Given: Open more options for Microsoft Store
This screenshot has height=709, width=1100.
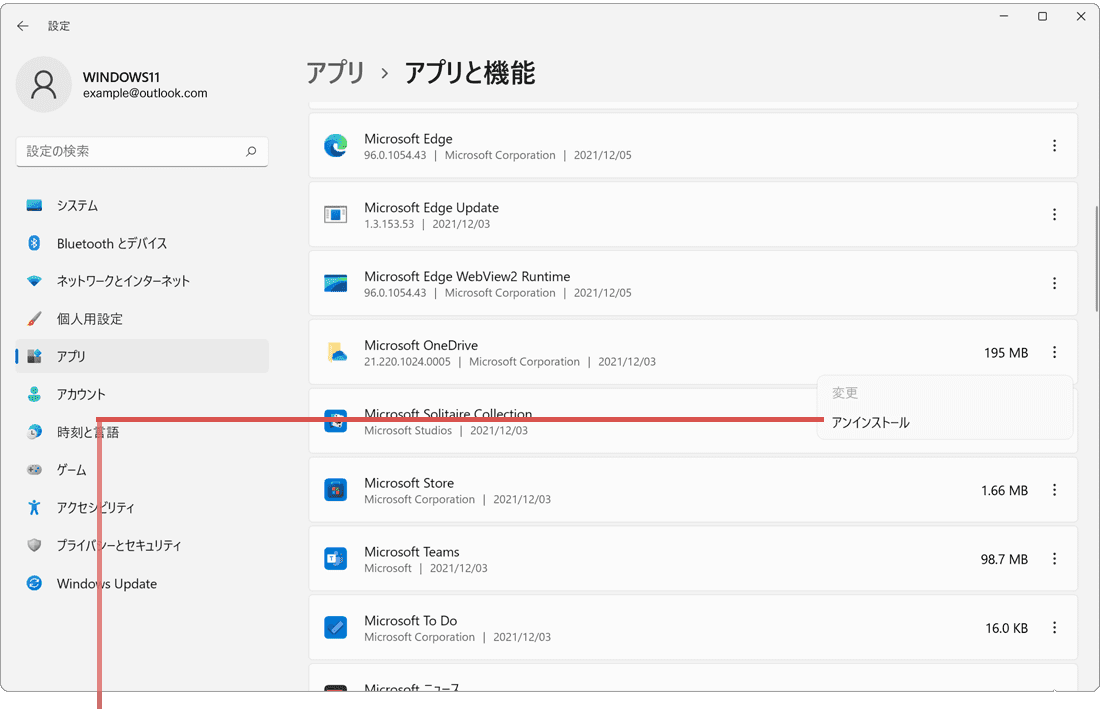Looking at the screenshot, I should (x=1054, y=489).
